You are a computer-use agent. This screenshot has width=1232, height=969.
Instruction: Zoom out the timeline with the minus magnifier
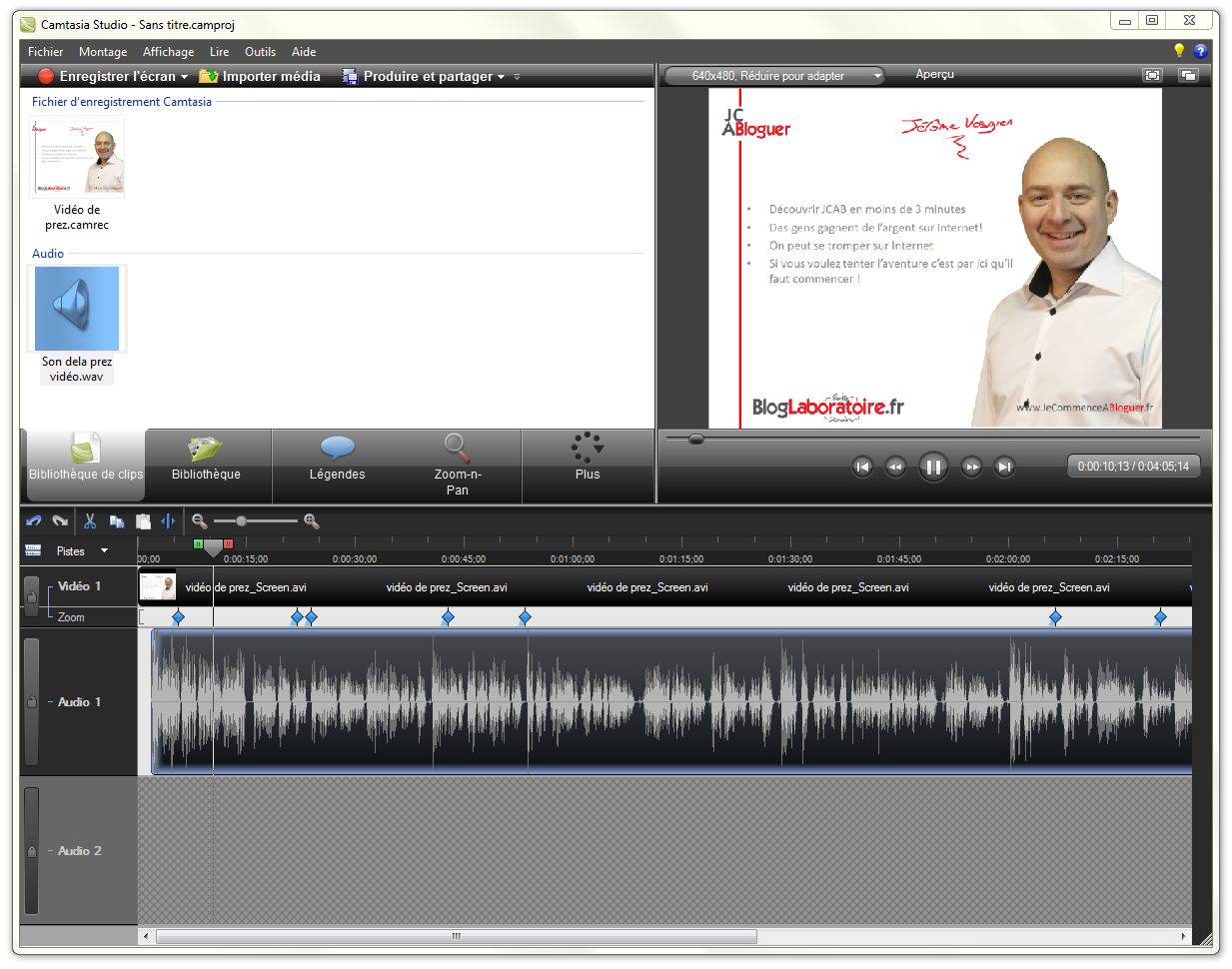pos(200,520)
